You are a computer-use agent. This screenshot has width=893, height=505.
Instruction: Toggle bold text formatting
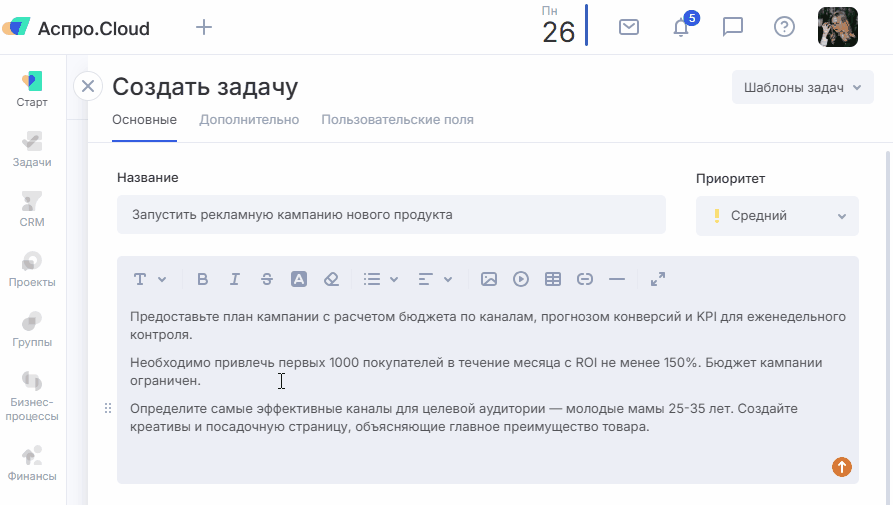[203, 280]
